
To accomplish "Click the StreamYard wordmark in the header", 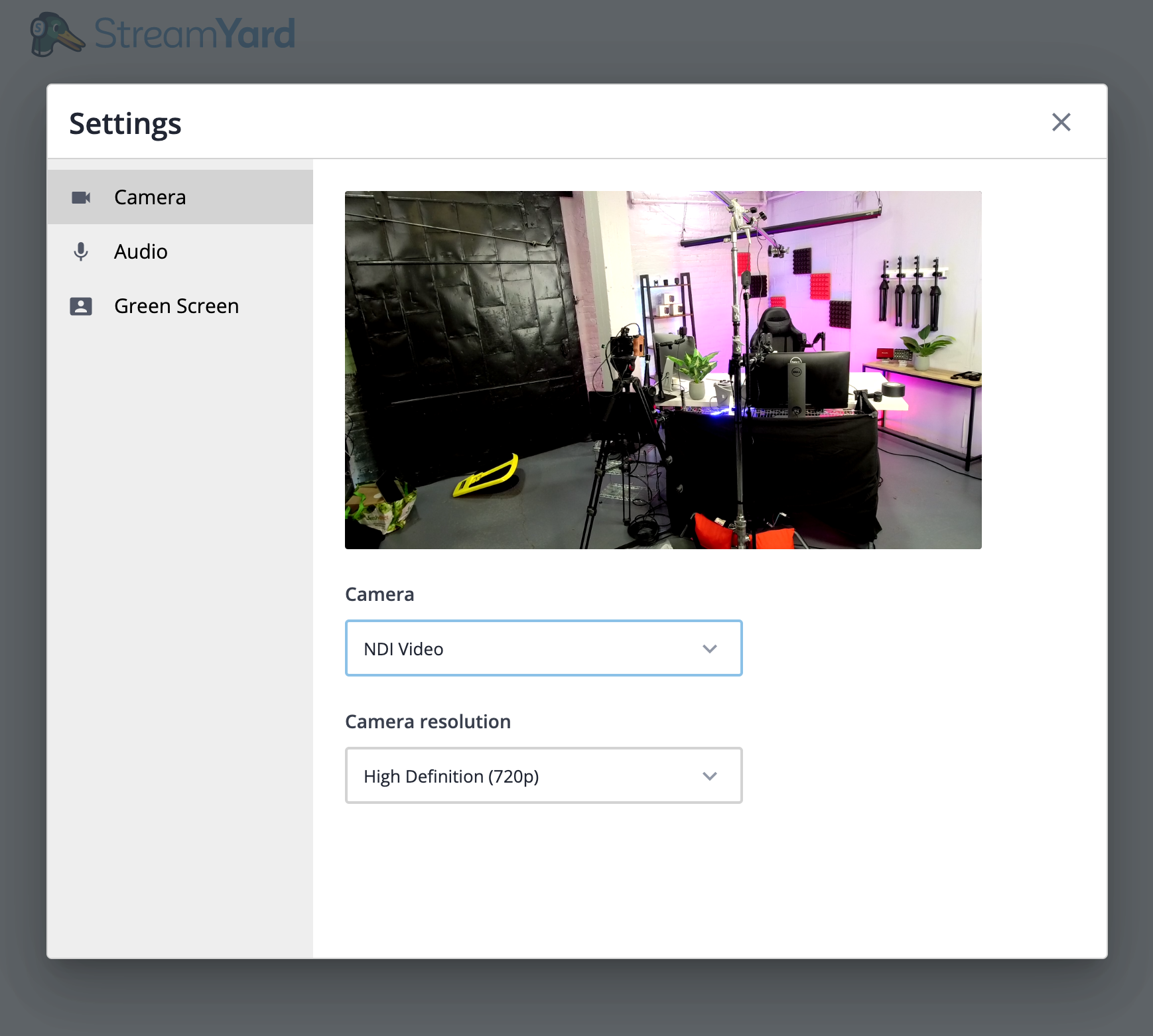I will click(195, 34).
